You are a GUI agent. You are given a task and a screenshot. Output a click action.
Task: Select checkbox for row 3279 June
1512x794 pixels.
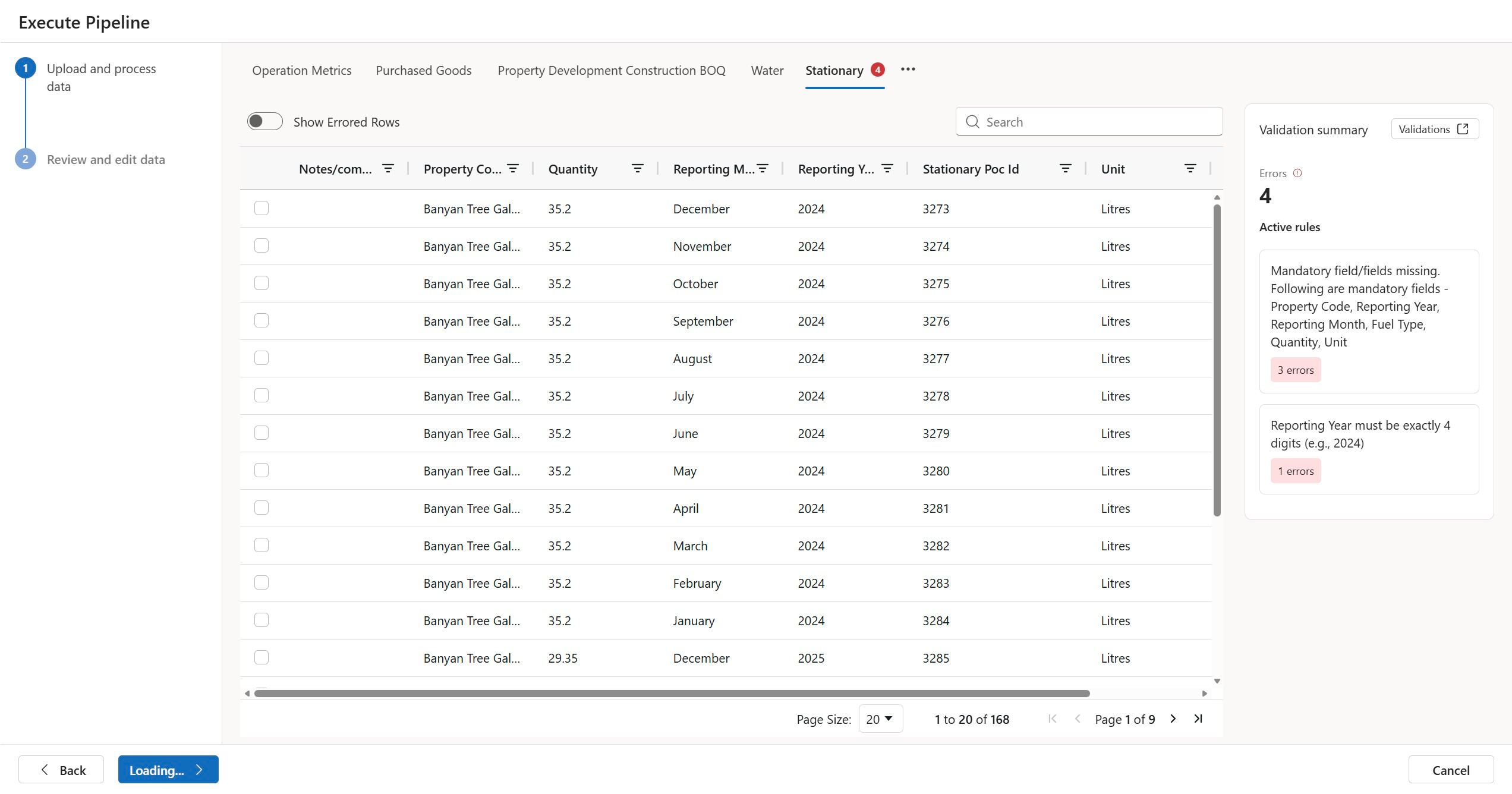coord(262,433)
